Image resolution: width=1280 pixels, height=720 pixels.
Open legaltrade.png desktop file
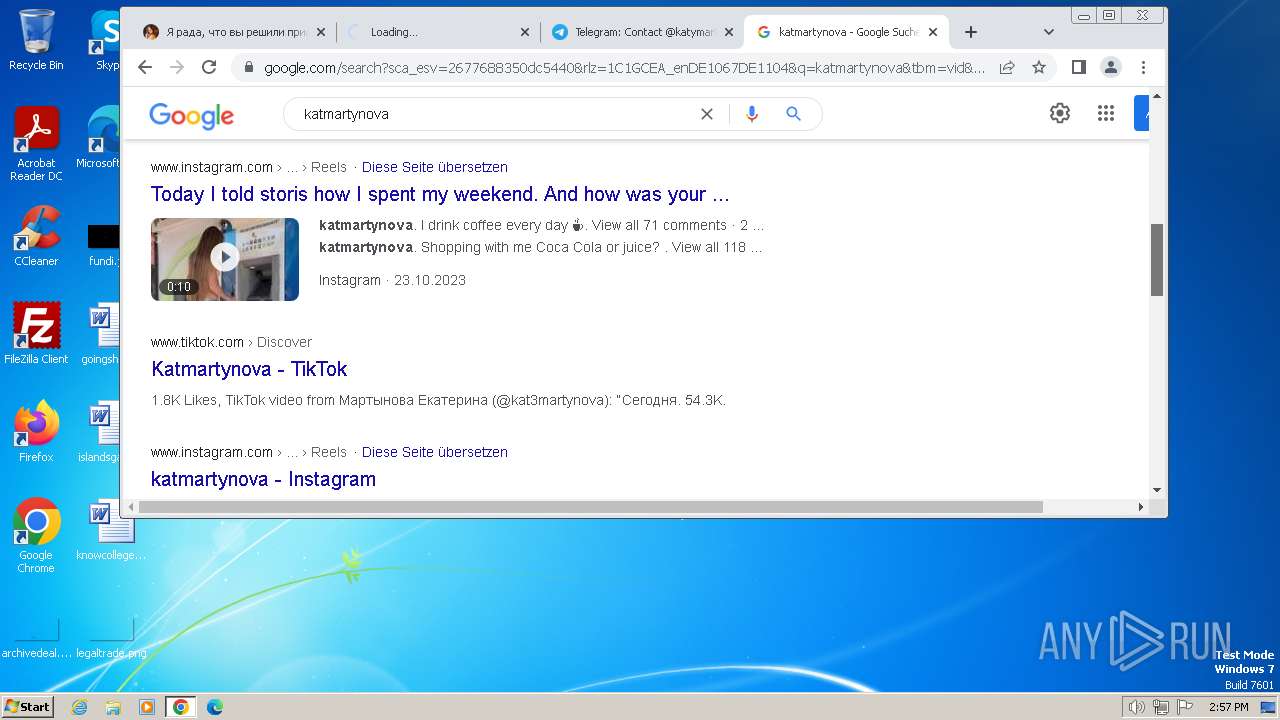(111, 638)
